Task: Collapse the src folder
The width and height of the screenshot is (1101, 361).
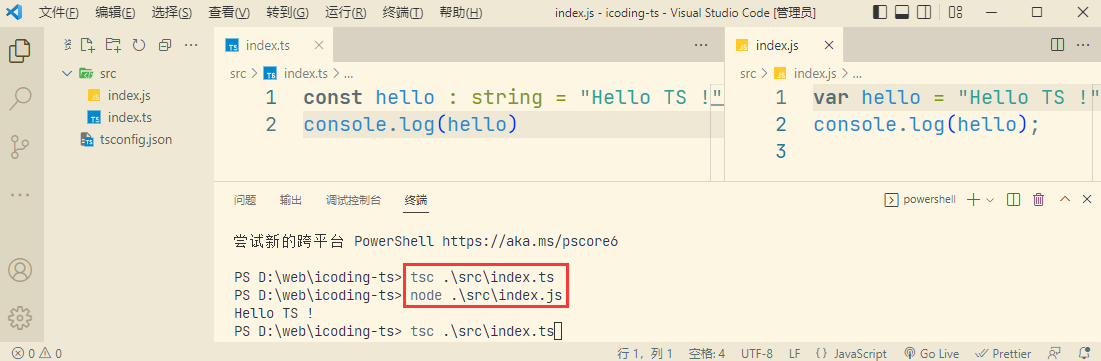Action: (x=67, y=73)
